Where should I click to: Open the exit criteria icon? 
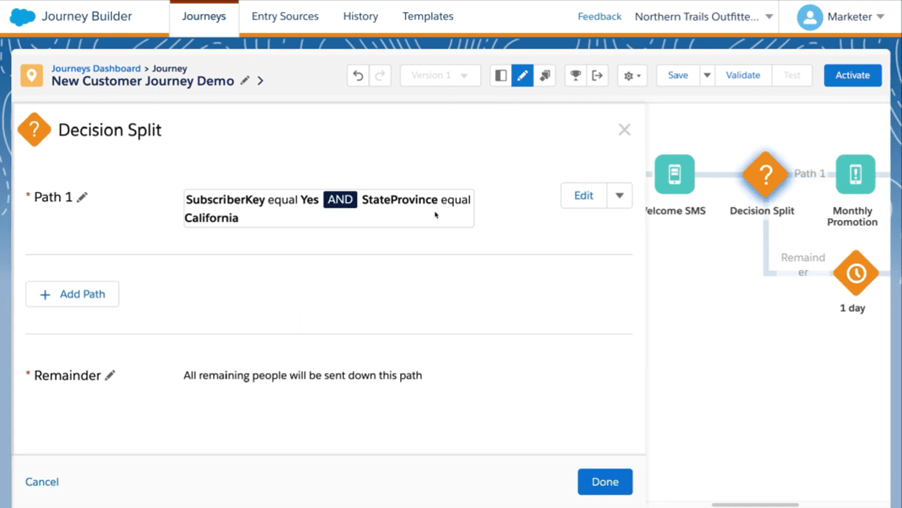[x=597, y=75]
